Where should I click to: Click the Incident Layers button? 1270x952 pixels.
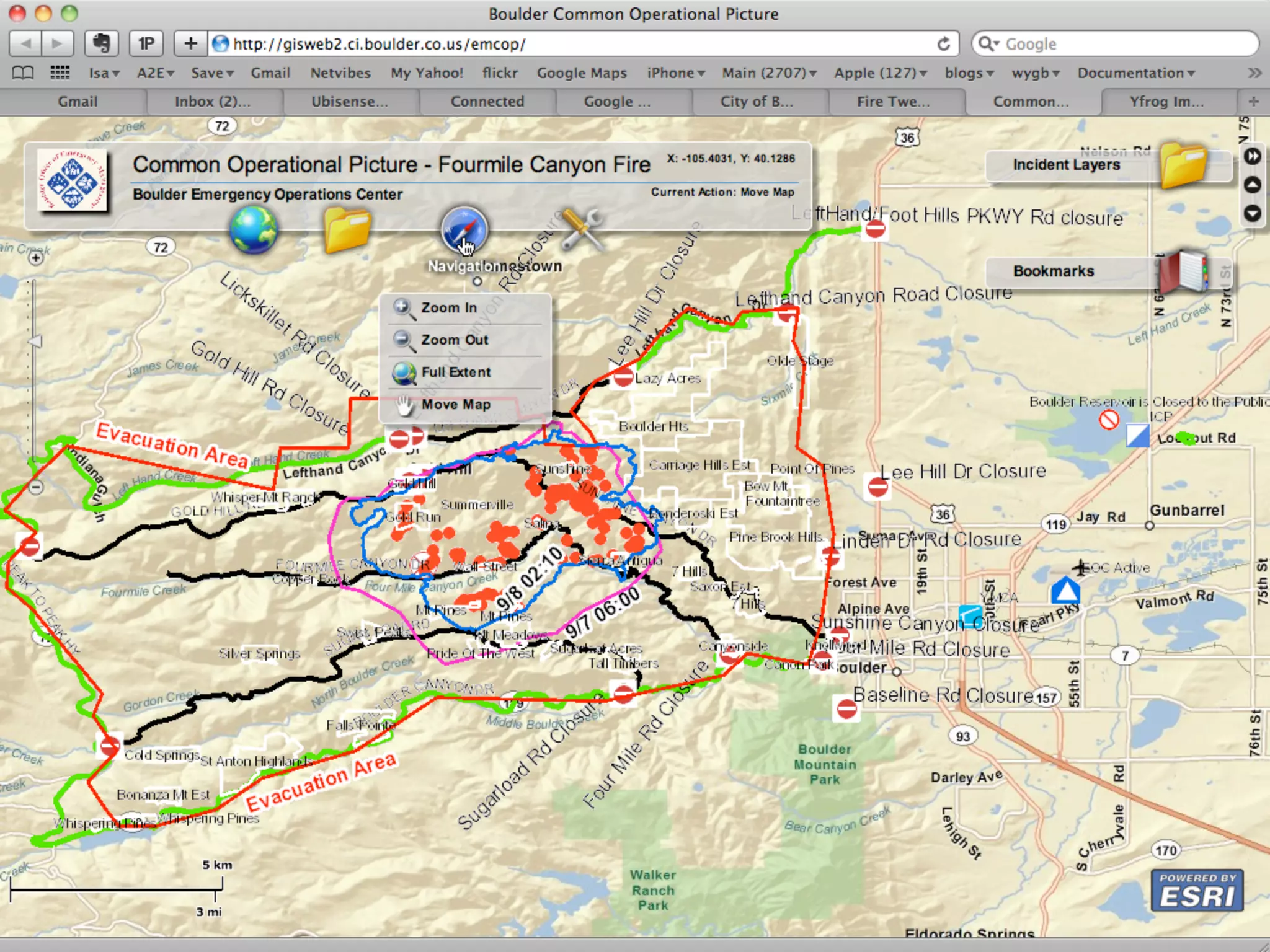[x=1066, y=165]
